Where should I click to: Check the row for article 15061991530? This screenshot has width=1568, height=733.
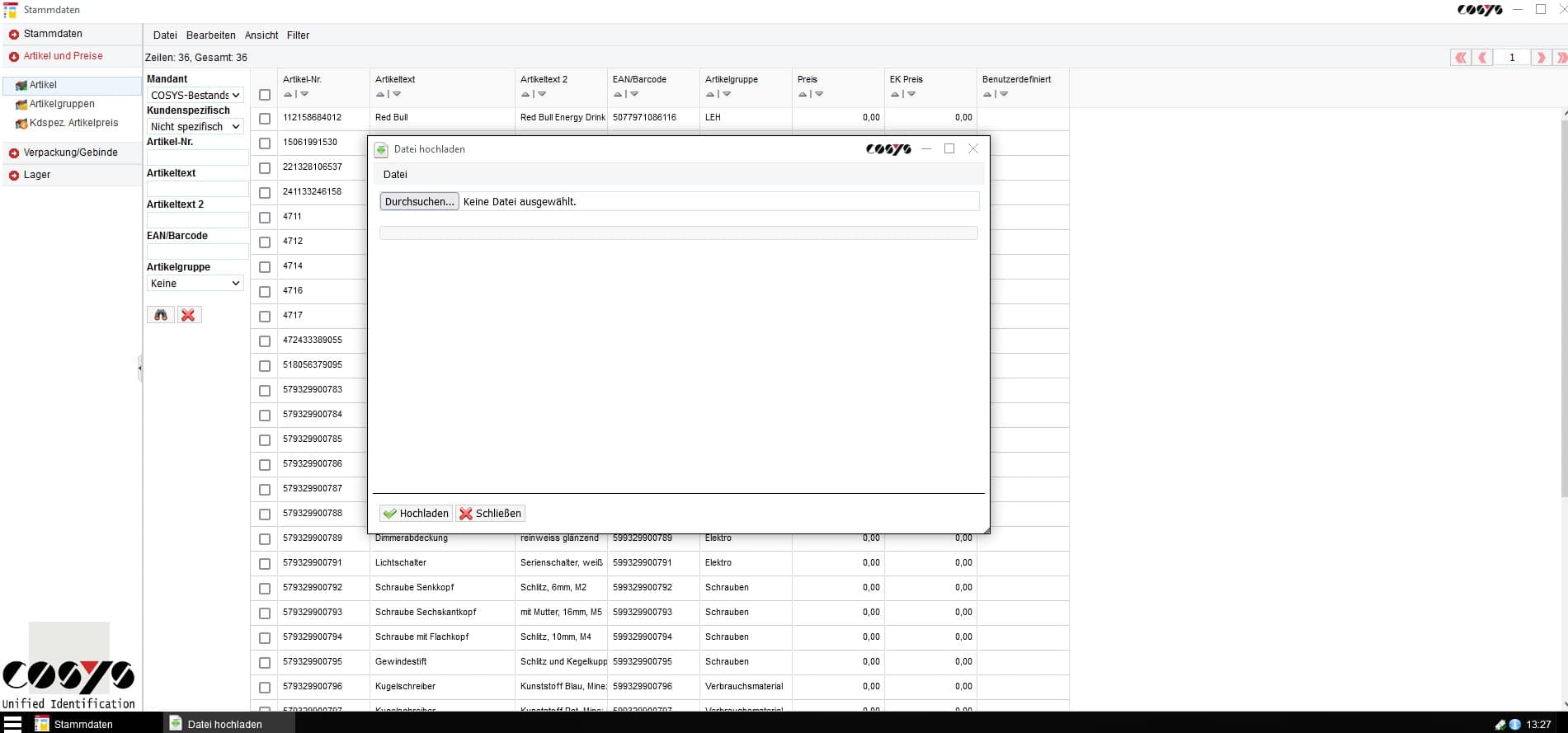pos(265,143)
